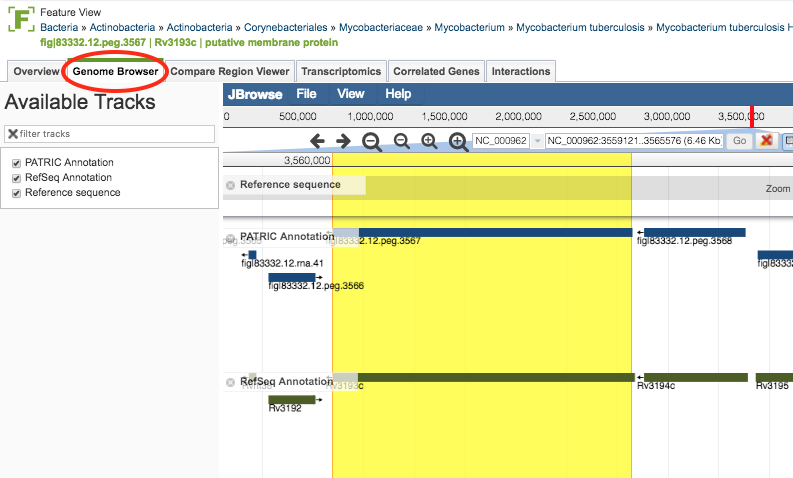Select the Rv3194c RefSeq gene bar
Viewport: 793px width, 478px height.
(695, 377)
